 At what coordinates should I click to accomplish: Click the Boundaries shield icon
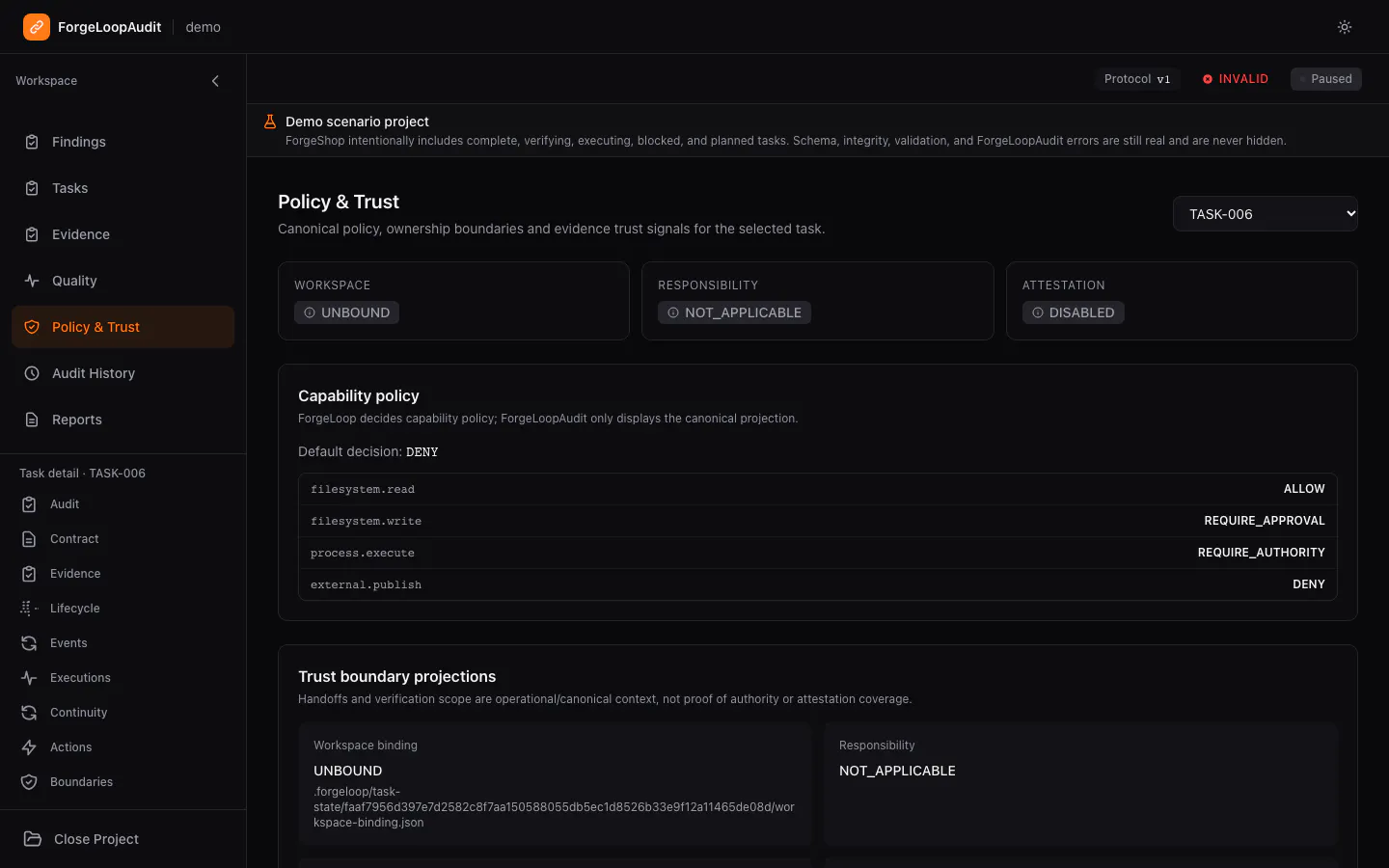29,782
